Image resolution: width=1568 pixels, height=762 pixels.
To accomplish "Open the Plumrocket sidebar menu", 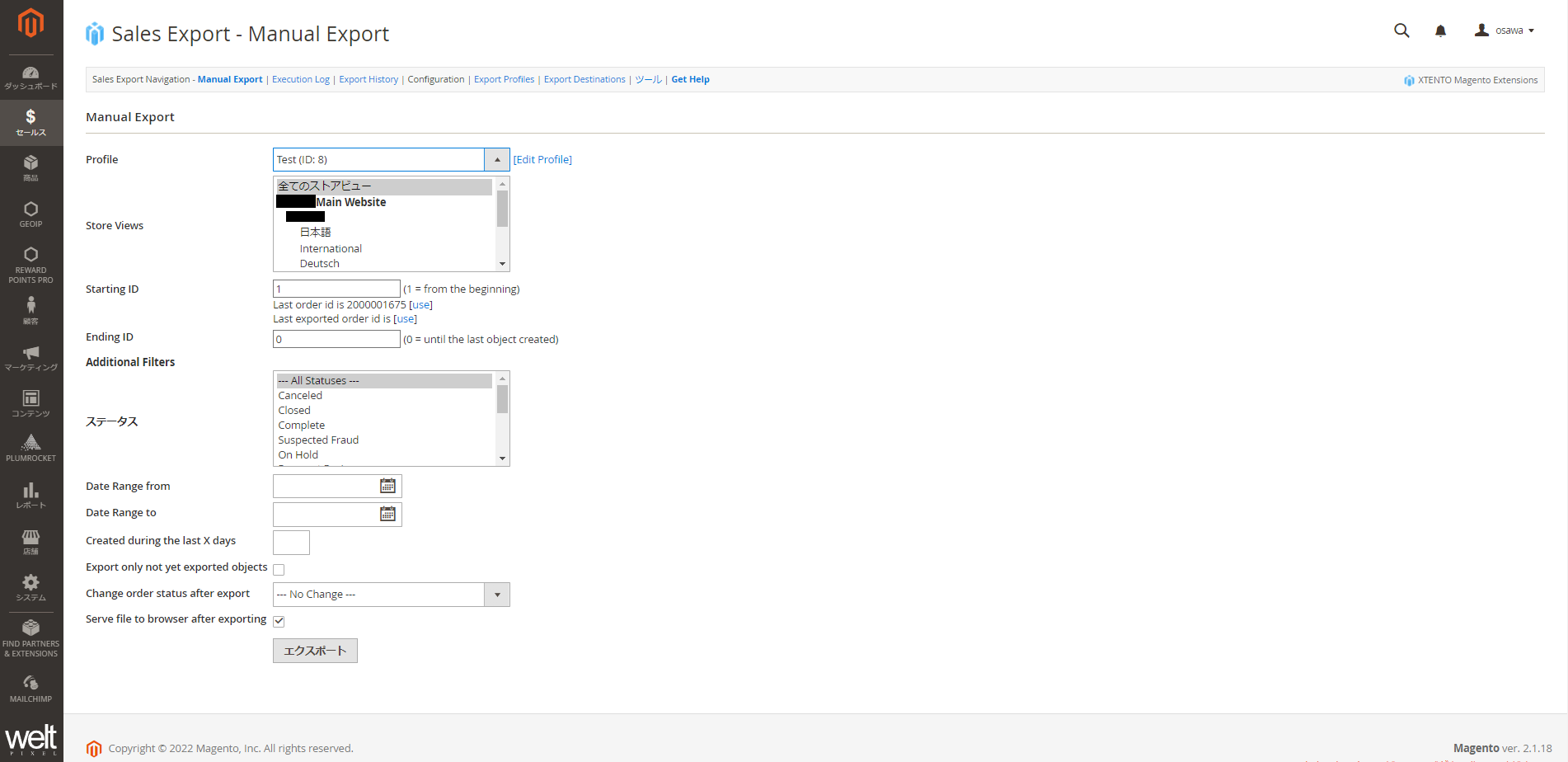I will click(x=31, y=448).
